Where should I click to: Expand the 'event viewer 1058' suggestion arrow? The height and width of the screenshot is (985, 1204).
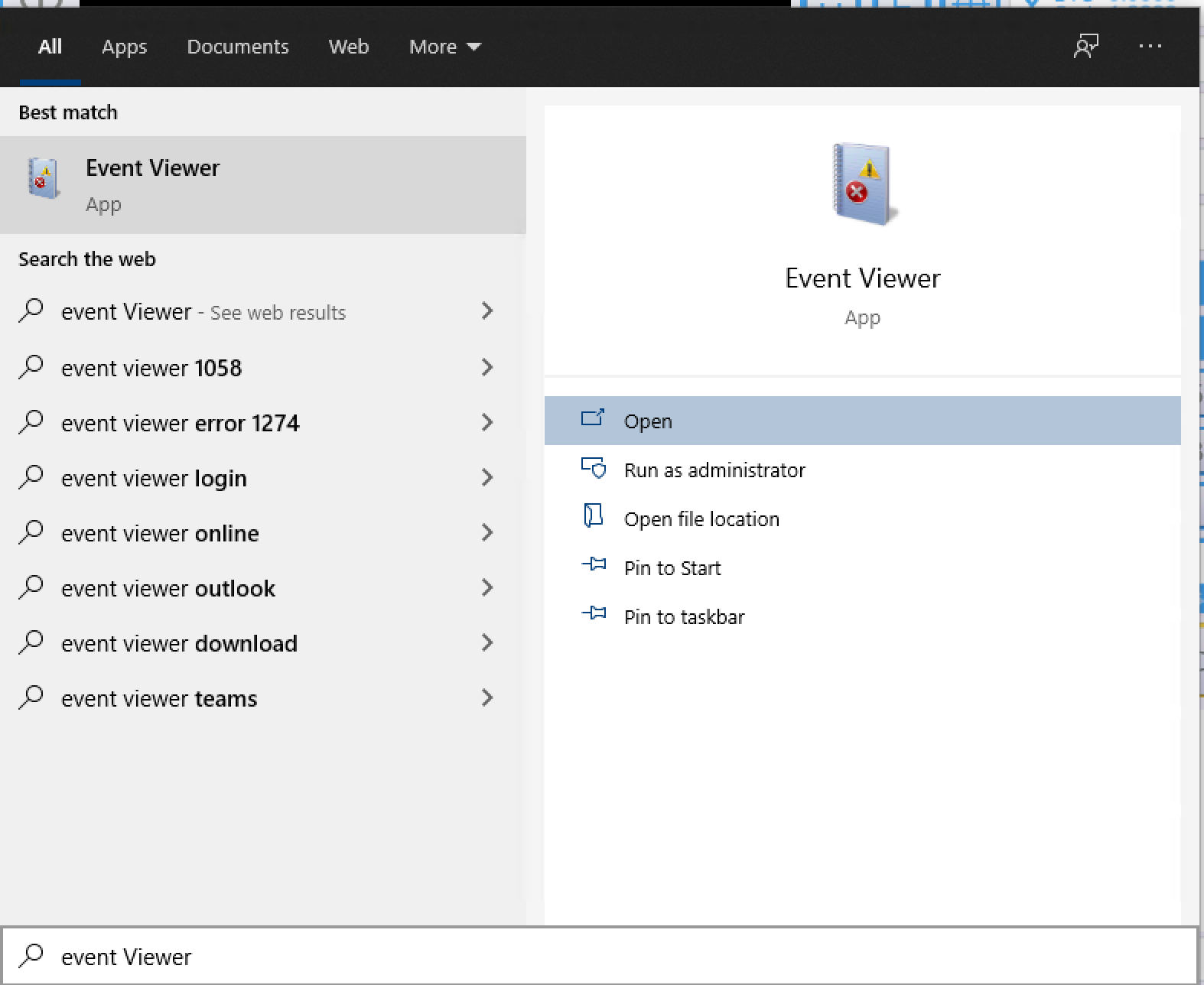point(487,368)
